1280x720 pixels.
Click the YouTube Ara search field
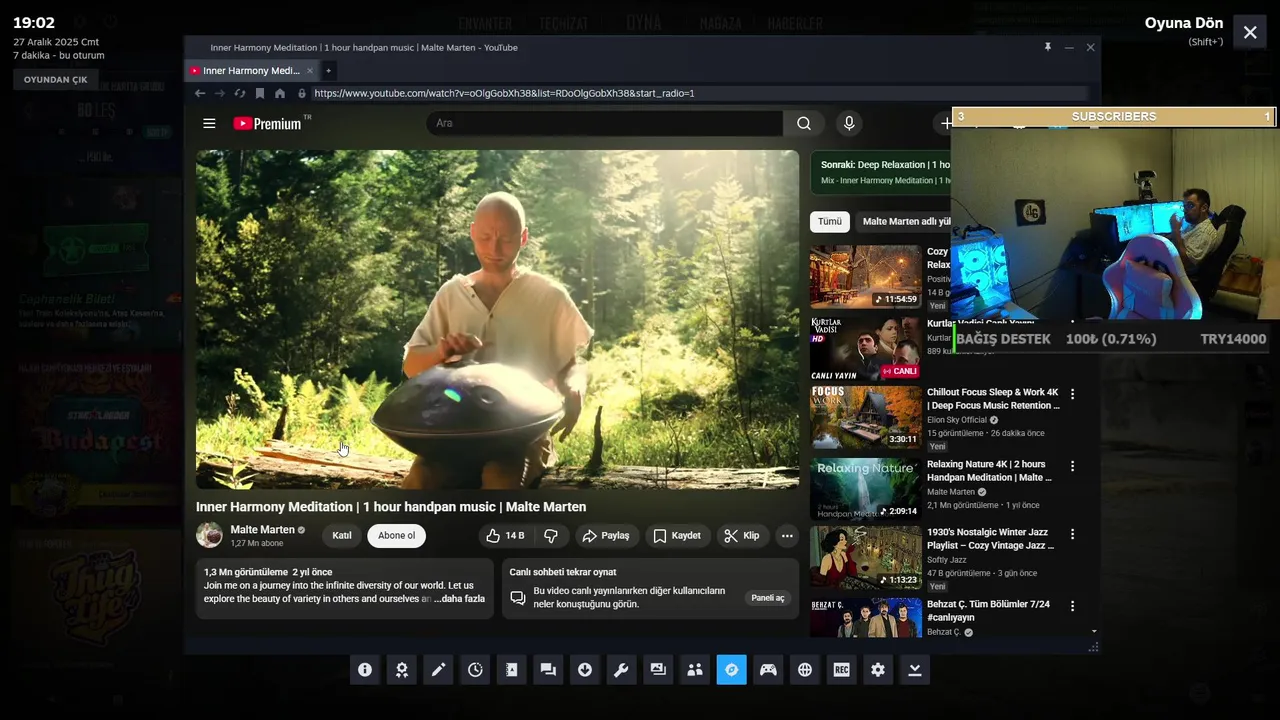605,123
